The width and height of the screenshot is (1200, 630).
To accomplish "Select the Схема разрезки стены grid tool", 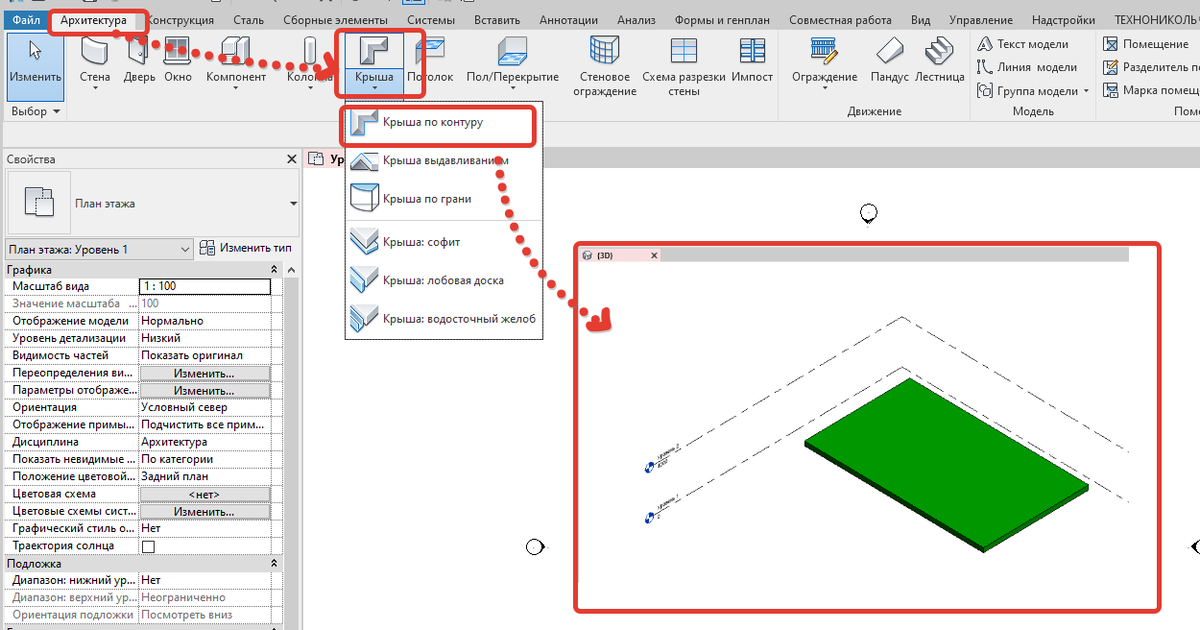I will point(684,66).
